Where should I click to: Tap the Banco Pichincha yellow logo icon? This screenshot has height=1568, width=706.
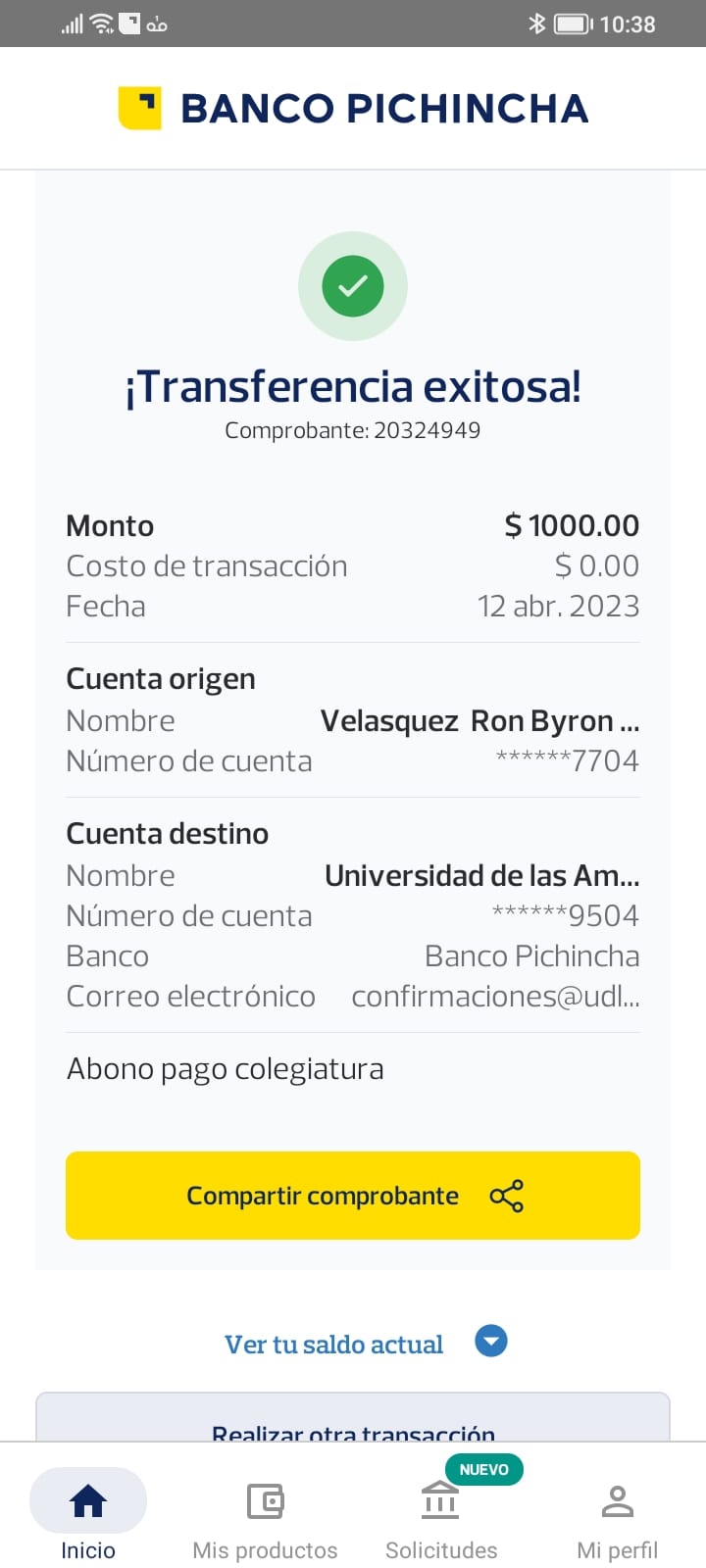pos(139,108)
